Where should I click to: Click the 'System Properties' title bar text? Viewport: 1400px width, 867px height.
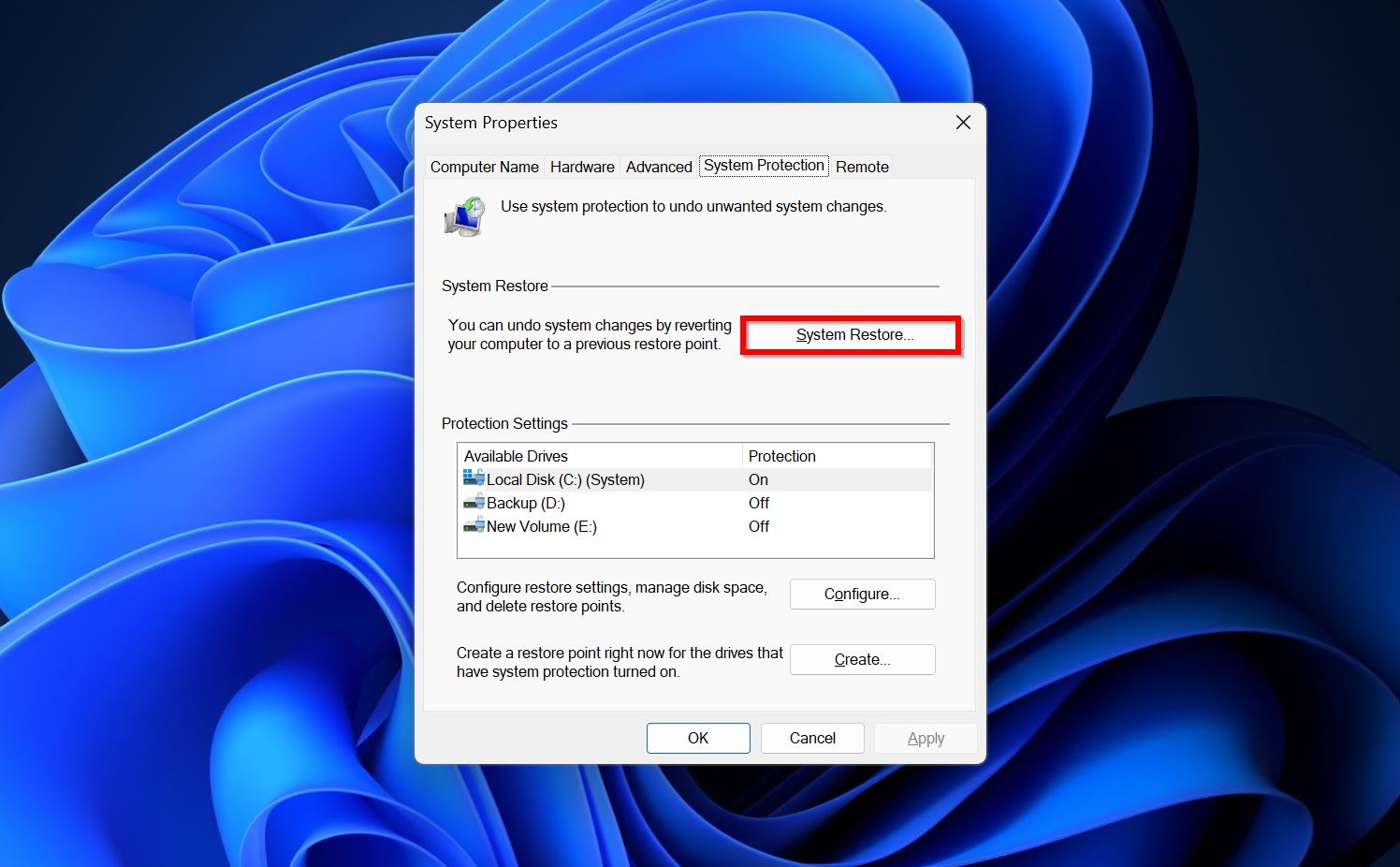[491, 123]
